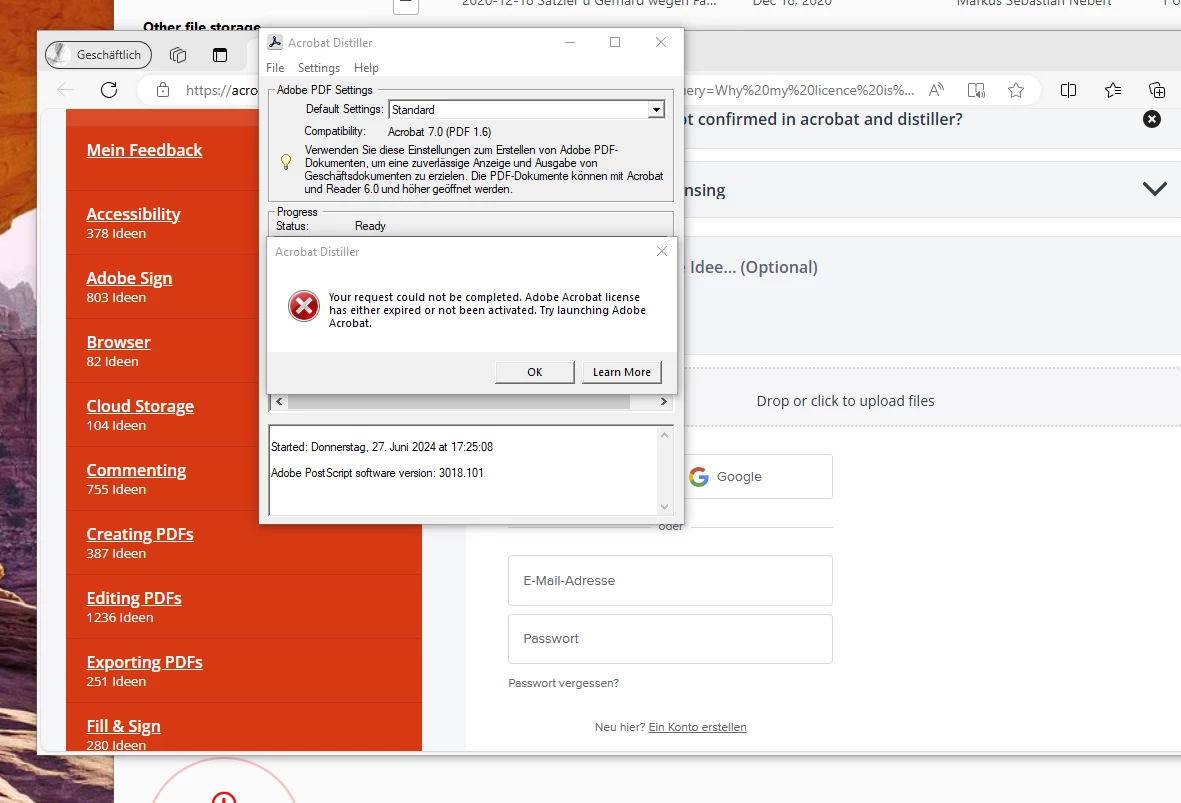
Task: Click the lightbulb hint icon
Action: click(285, 161)
